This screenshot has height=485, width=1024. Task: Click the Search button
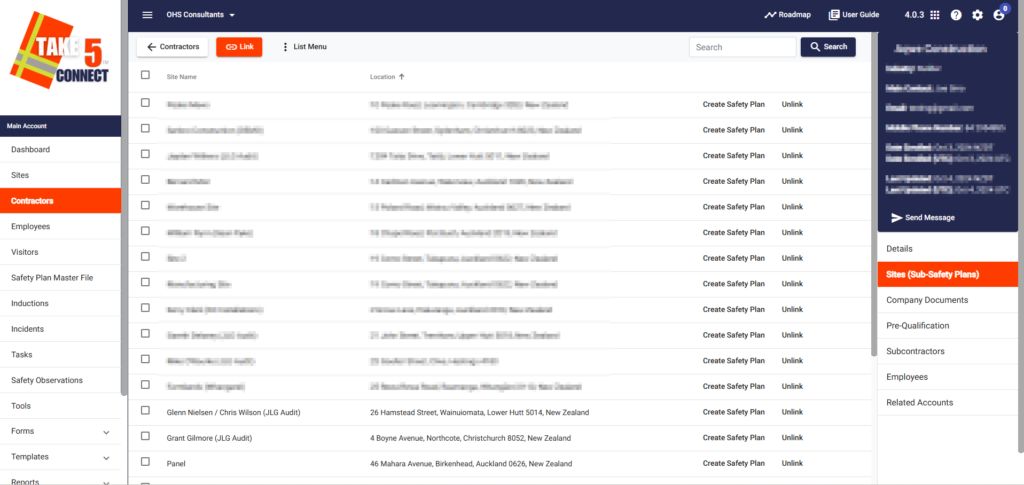[828, 47]
